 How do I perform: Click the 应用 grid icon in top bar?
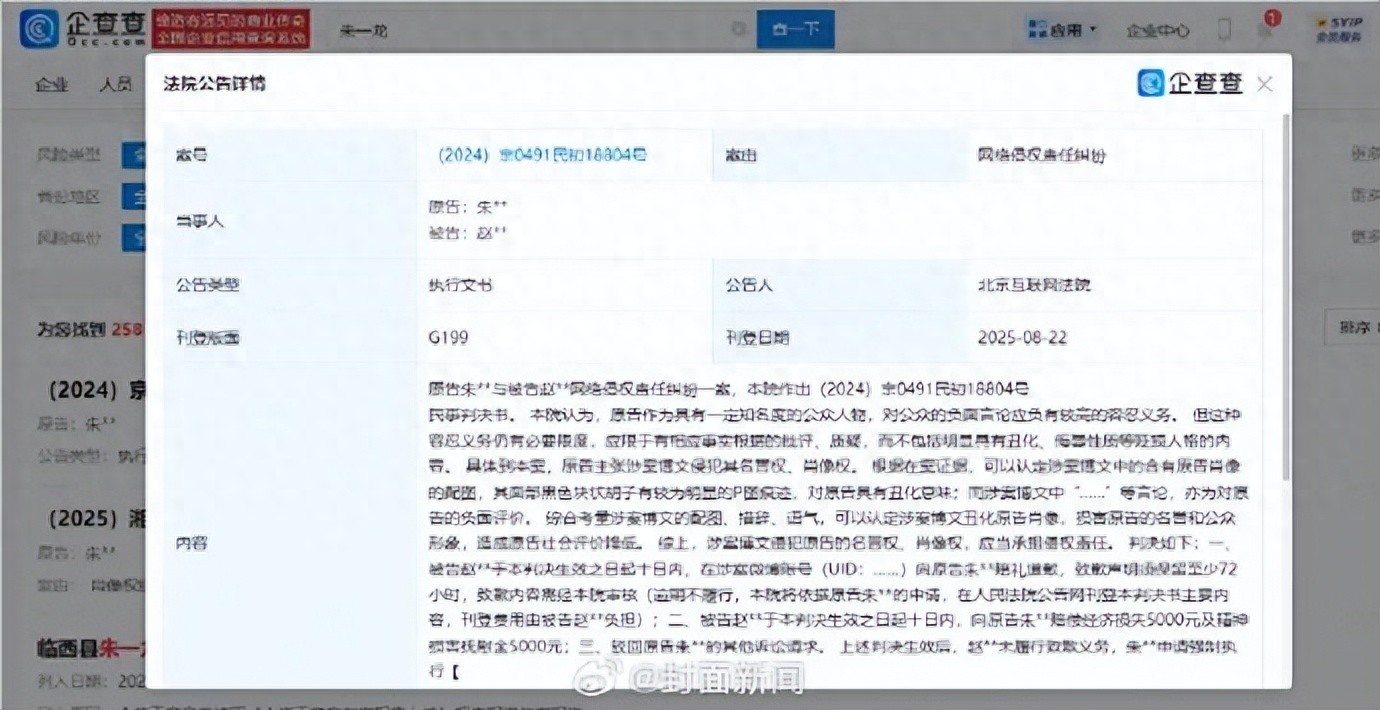click(1036, 29)
